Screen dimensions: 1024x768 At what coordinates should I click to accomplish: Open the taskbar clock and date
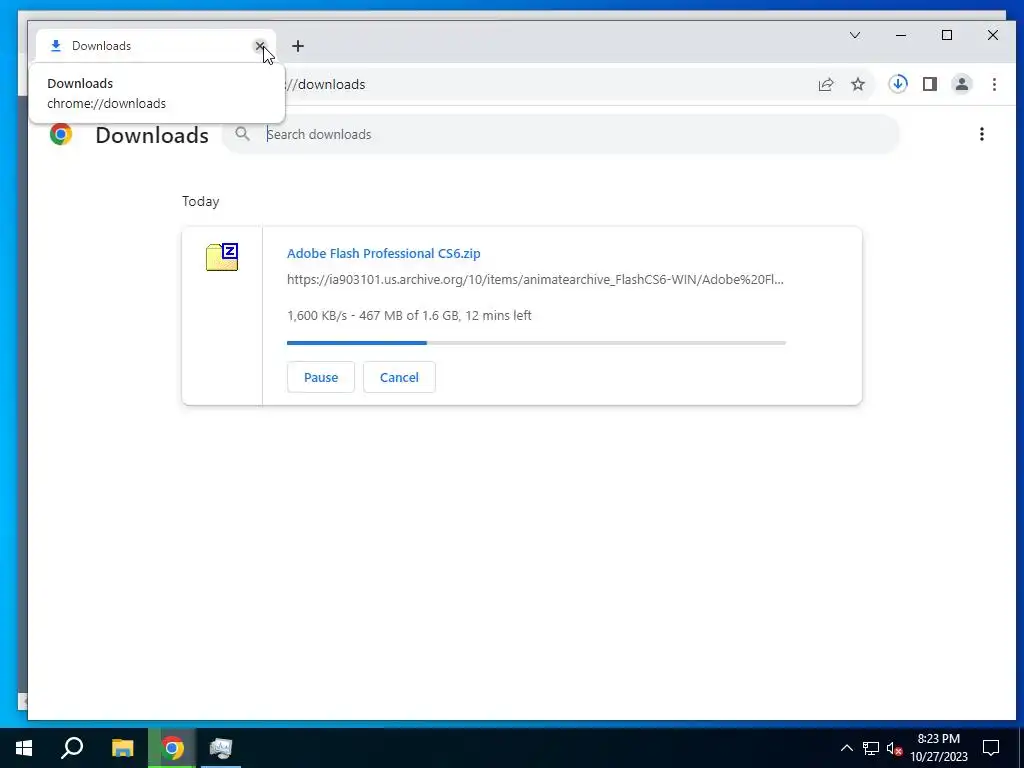click(938, 748)
